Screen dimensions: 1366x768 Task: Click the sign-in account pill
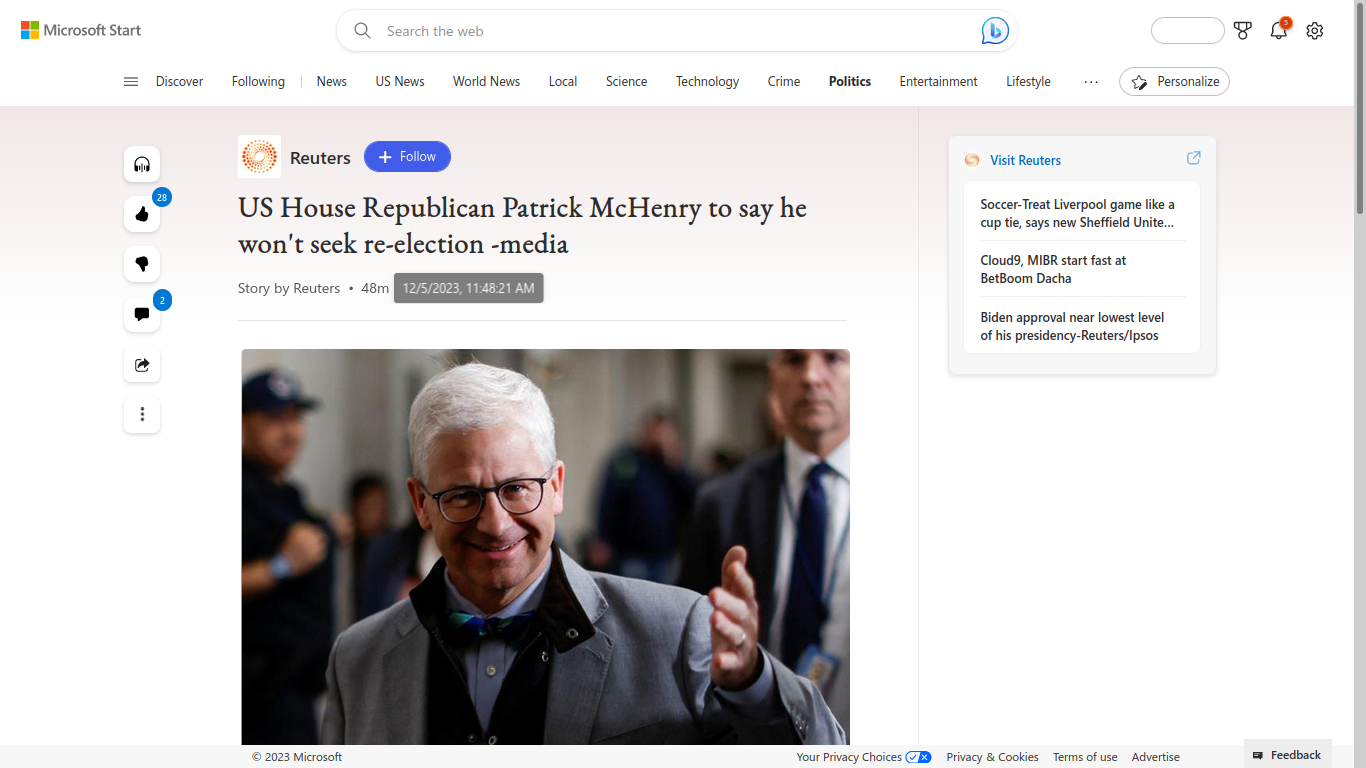(x=1188, y=31)
